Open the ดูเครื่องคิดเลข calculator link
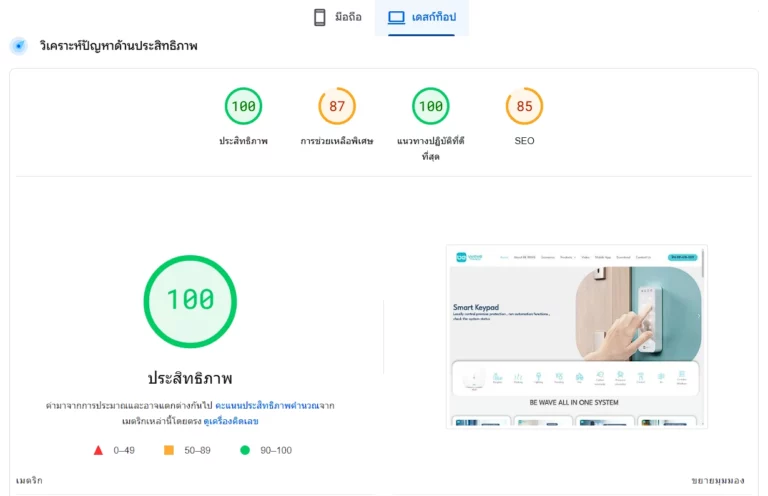This screenshot has width=768, height=496. pos(231,421)
